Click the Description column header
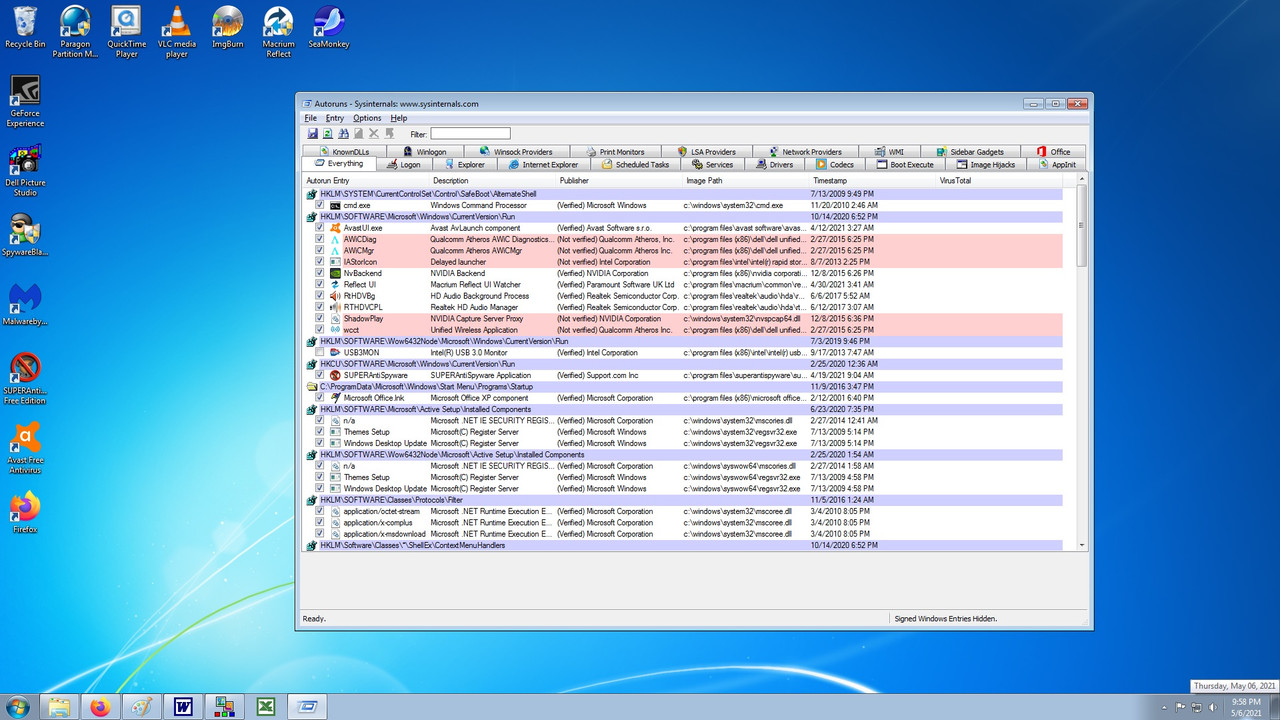The height and width of the screenshot is (720, 1280). tap(492, 181)
